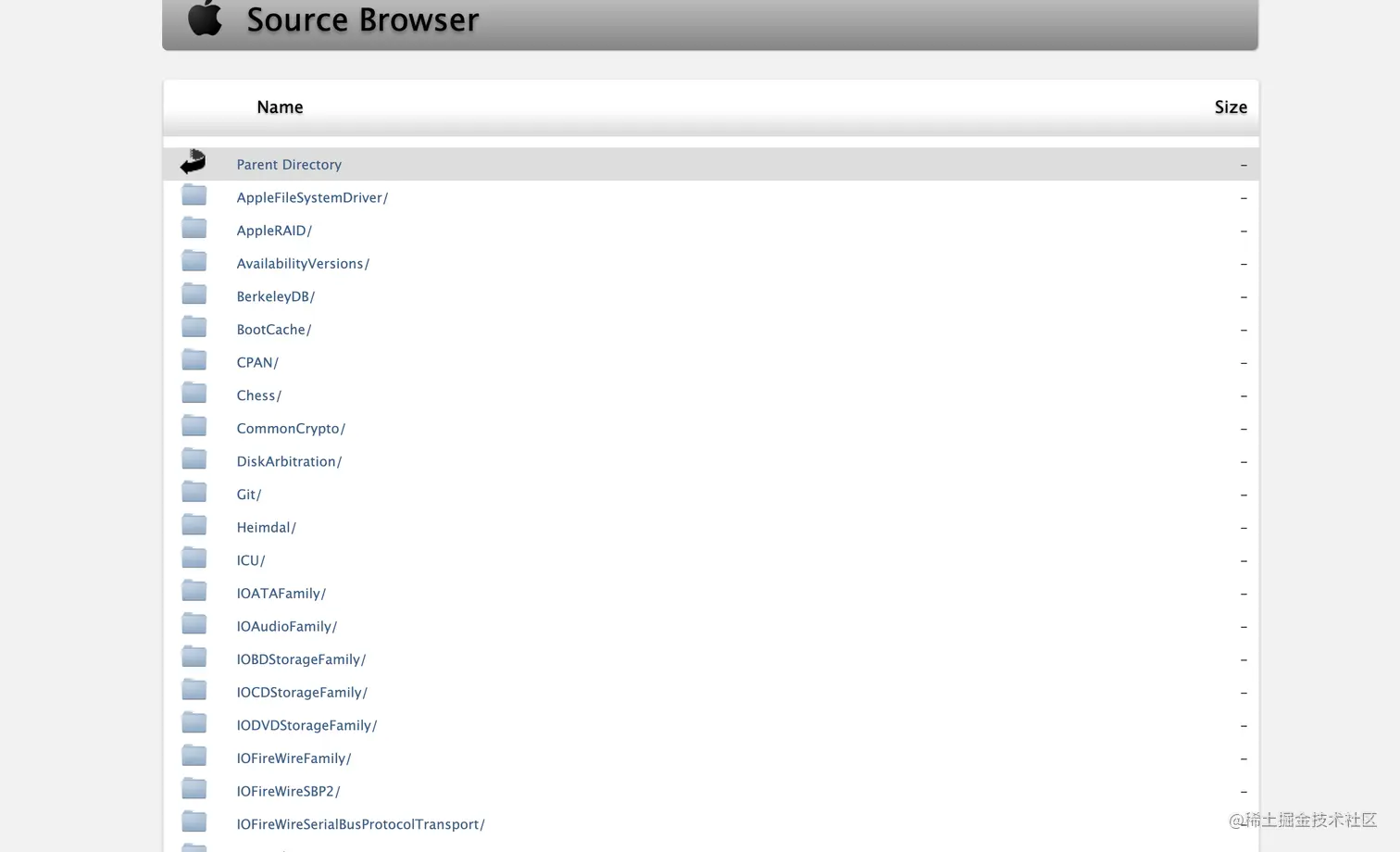Click the folder icon beside IOAudioFamily/
This screenshot has height=852, width=1400.
[194, 623]
